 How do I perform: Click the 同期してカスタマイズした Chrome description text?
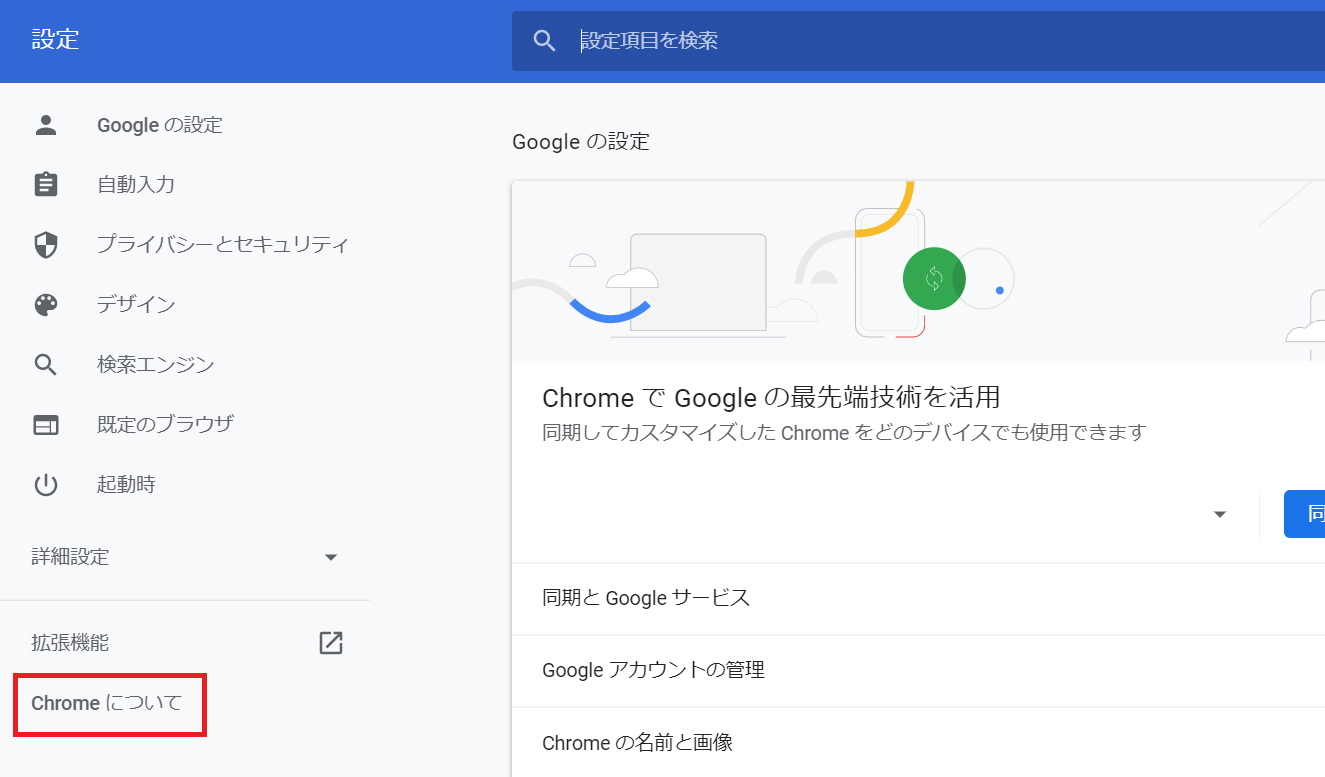click(844, 433)
